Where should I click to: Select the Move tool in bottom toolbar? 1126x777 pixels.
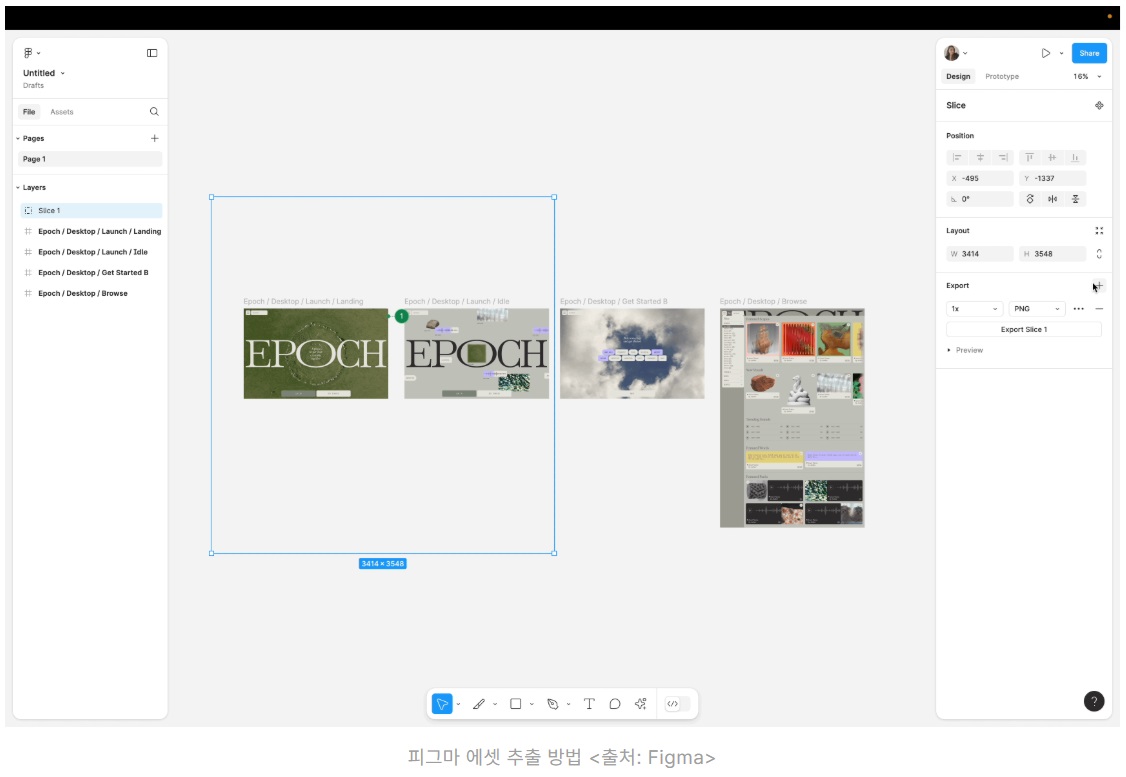click(442, 704)
